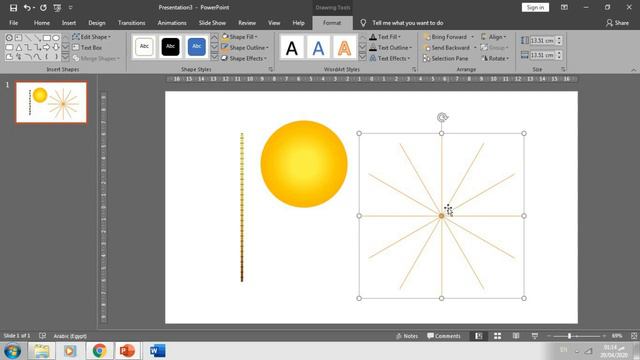
Task: Go to the Animations tab
Action: (x=172, y=23)
